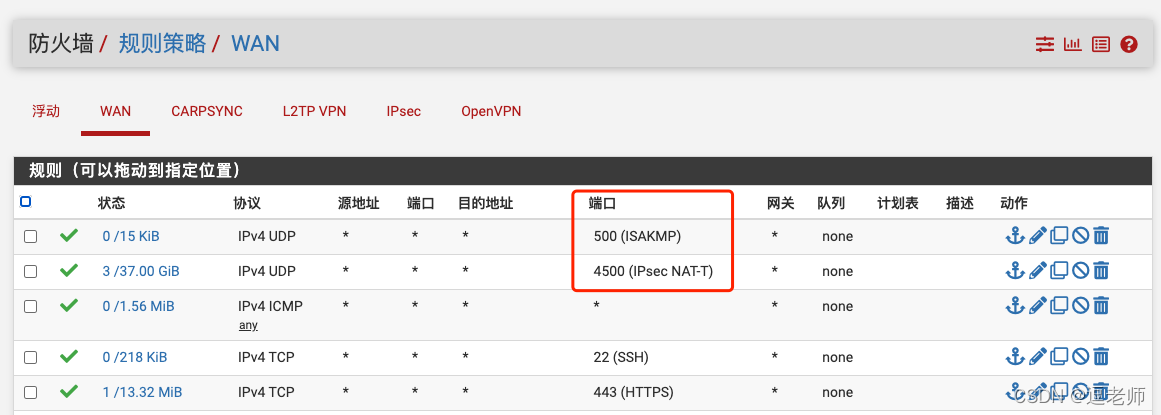Open the 3 /37.00 GiB states link

(141, 271)
